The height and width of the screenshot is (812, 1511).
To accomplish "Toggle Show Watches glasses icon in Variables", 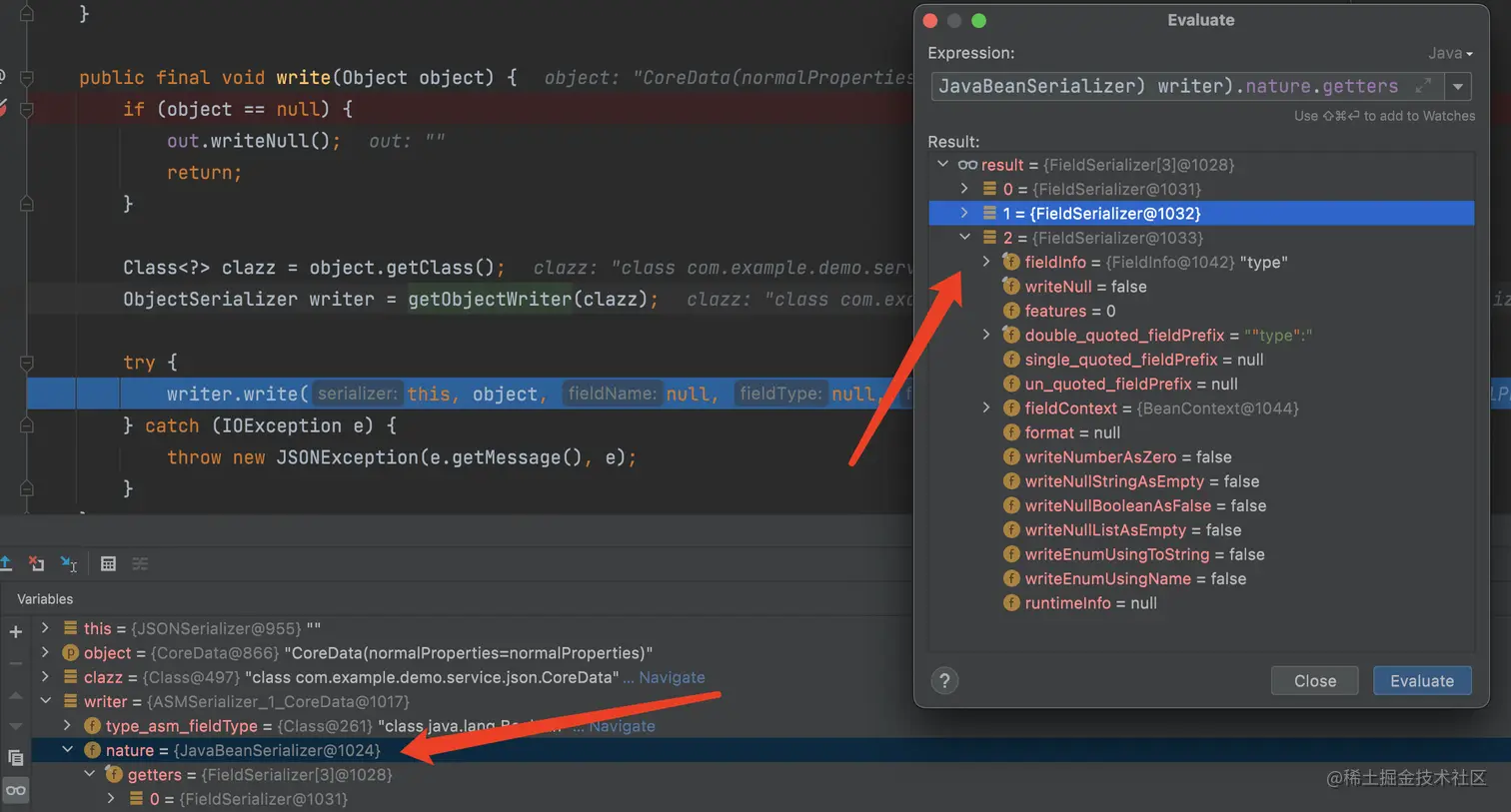I will pyautogui.click(x=15, y=790).
